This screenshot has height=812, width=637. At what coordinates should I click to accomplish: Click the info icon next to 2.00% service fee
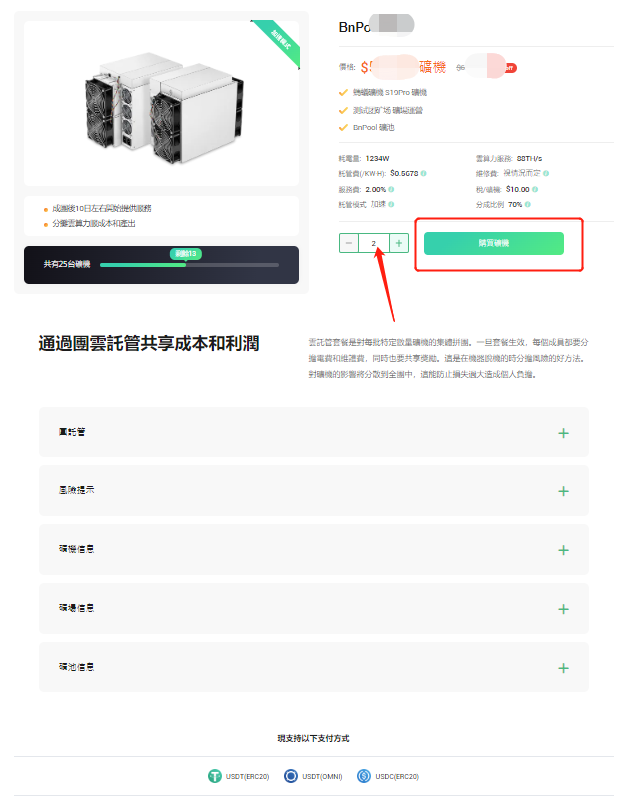click(x=391, y=190)
